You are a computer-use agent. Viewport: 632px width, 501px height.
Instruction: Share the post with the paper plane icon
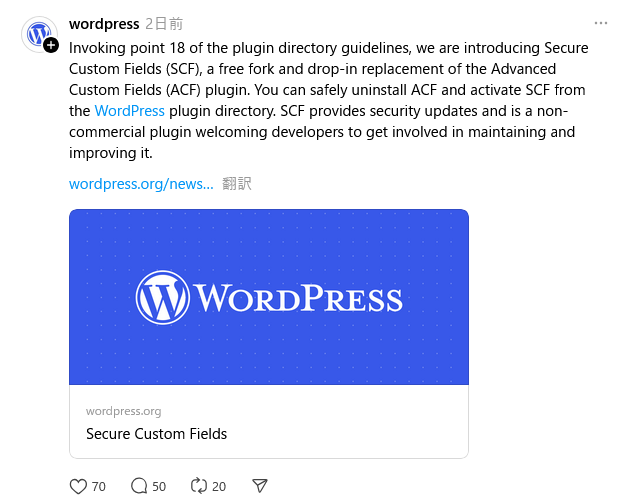(260, 486)
